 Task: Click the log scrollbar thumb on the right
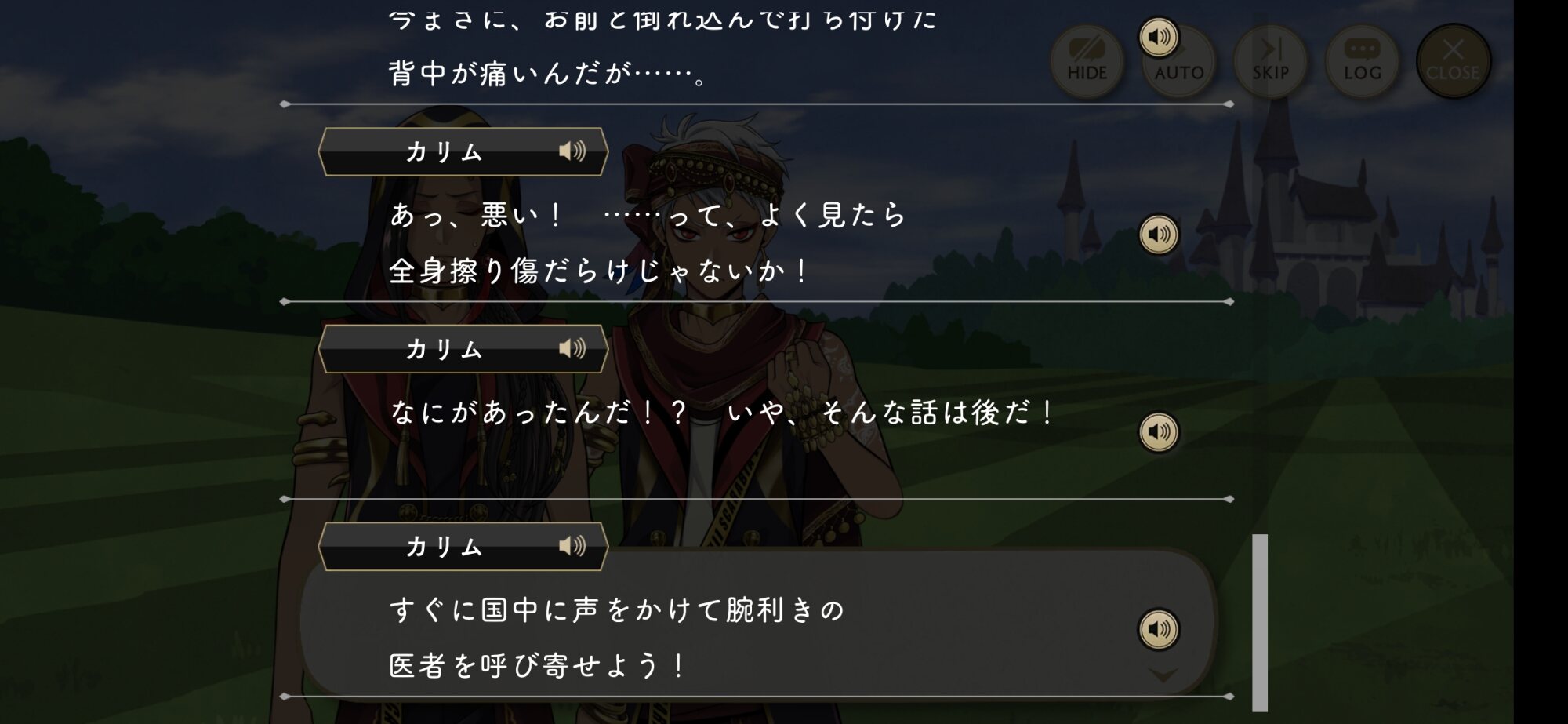(x=1260, y=622)
